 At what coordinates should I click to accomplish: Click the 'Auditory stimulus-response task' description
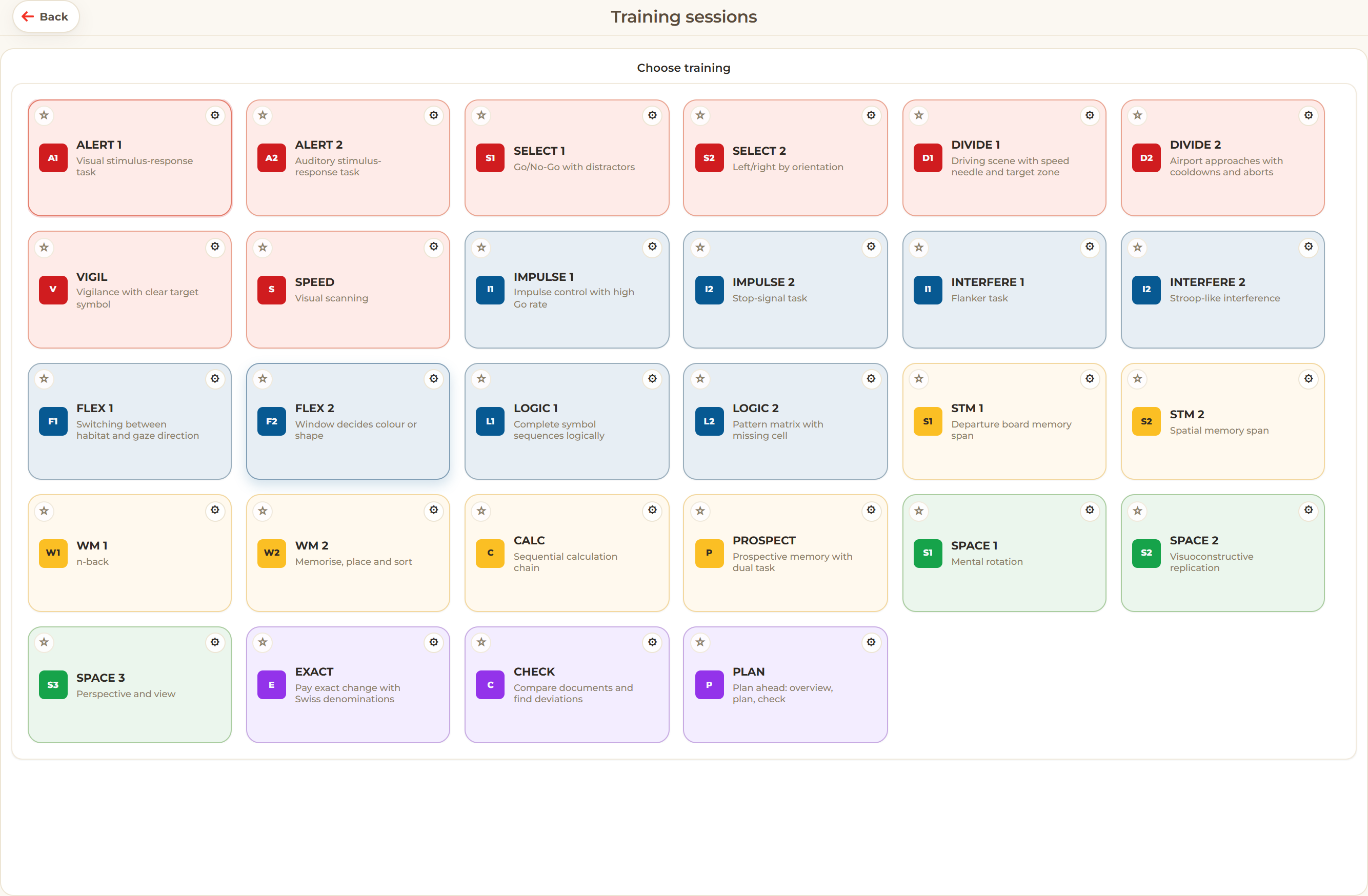tap(338, 166)
